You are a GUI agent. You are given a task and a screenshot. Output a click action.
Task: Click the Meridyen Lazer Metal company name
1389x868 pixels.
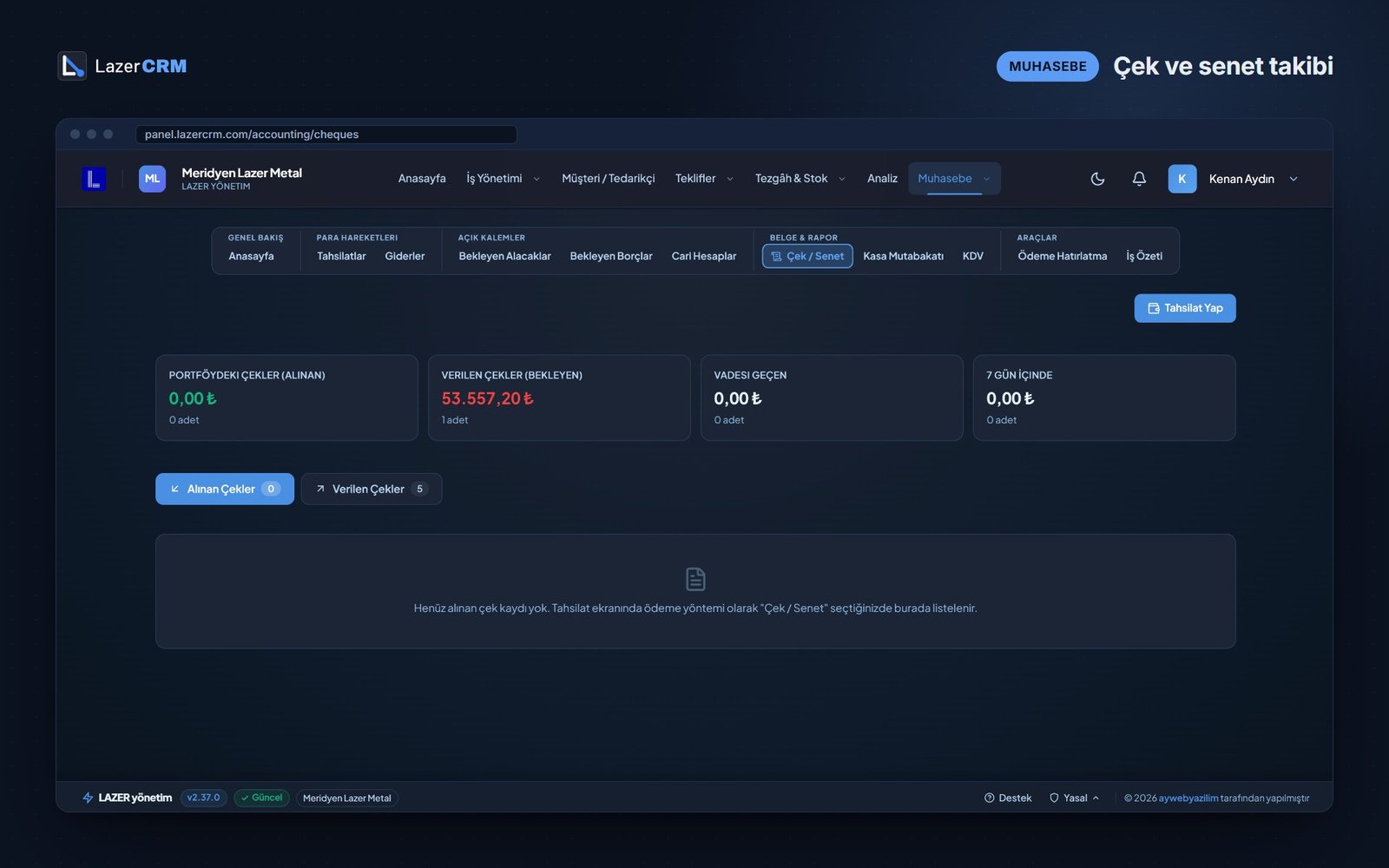(x=242, y=173)
